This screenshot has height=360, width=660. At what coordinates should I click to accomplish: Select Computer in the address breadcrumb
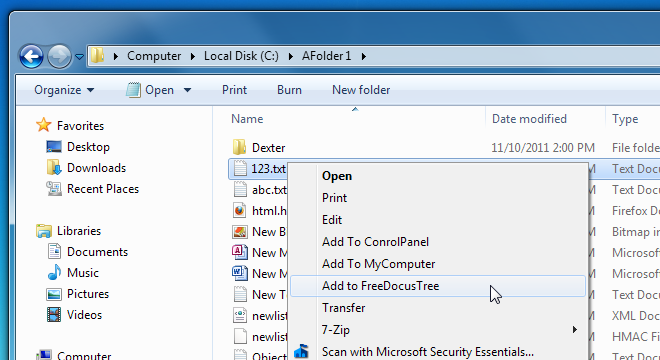[154, 56]
